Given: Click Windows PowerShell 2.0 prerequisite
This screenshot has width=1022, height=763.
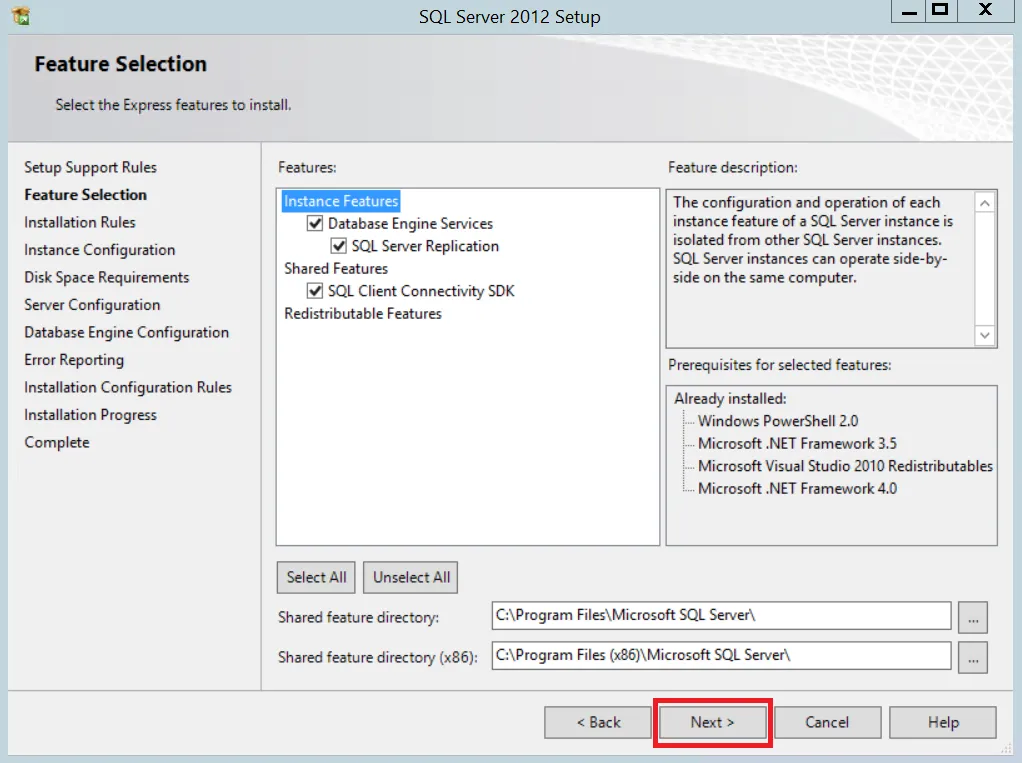Looking at the screenshot, I should coord(778,421).
